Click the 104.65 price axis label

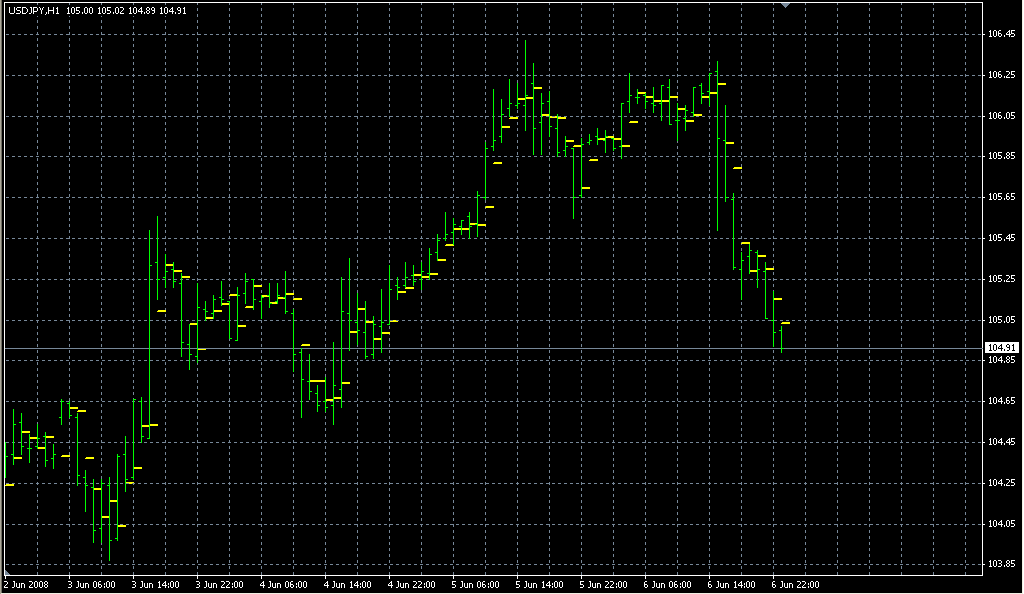[1002, 401]
